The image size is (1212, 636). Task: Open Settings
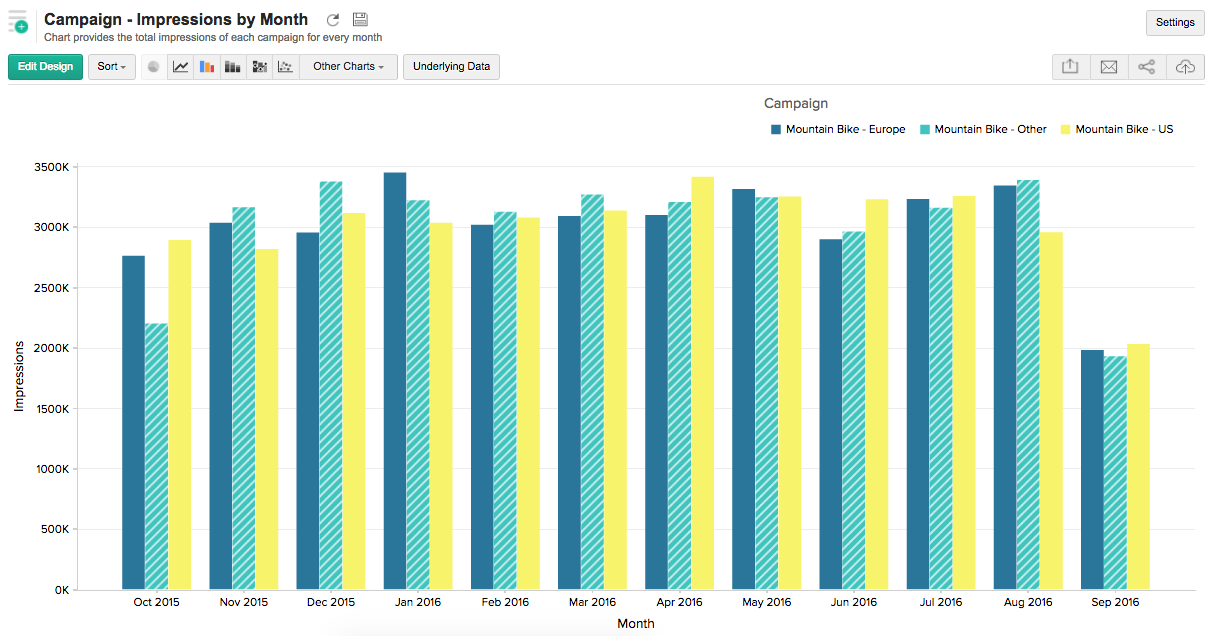(1174, 22)
